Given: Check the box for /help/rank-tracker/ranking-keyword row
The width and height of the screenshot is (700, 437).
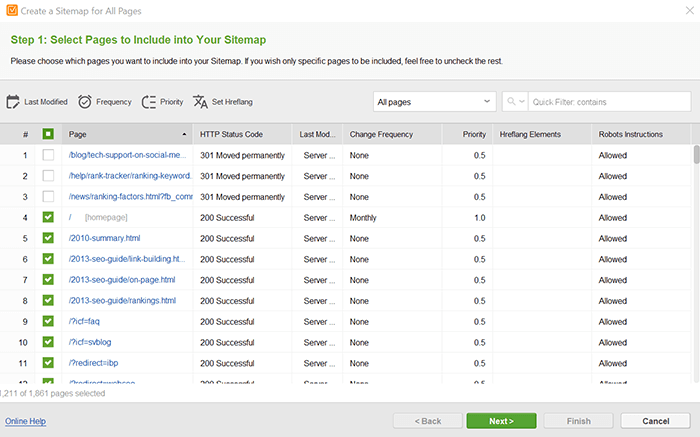Looking at the screenshot, I should pyautogui.click(x=48, y=176).
